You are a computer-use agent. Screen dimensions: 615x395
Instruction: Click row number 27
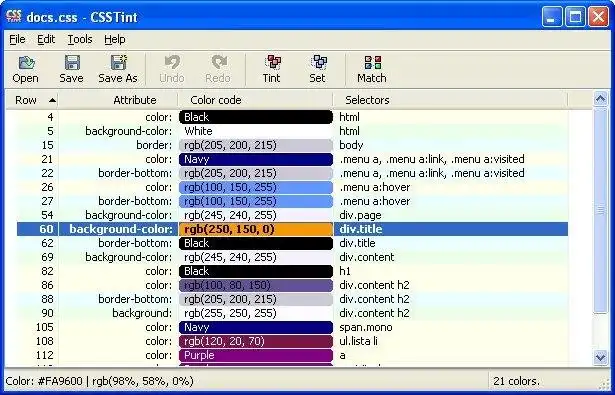pyautogui.click(x=47, y=201)
